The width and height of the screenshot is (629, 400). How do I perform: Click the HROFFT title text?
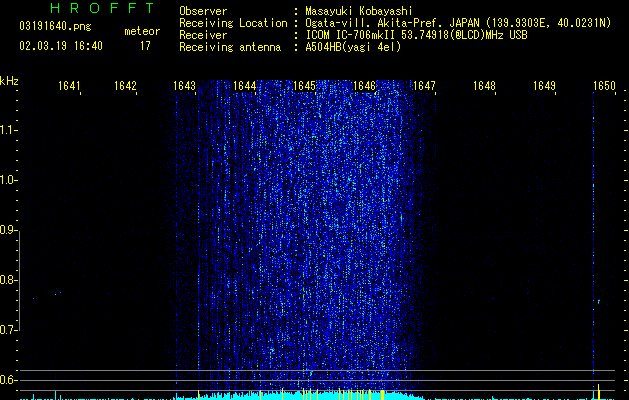click(x=103, y=8)
